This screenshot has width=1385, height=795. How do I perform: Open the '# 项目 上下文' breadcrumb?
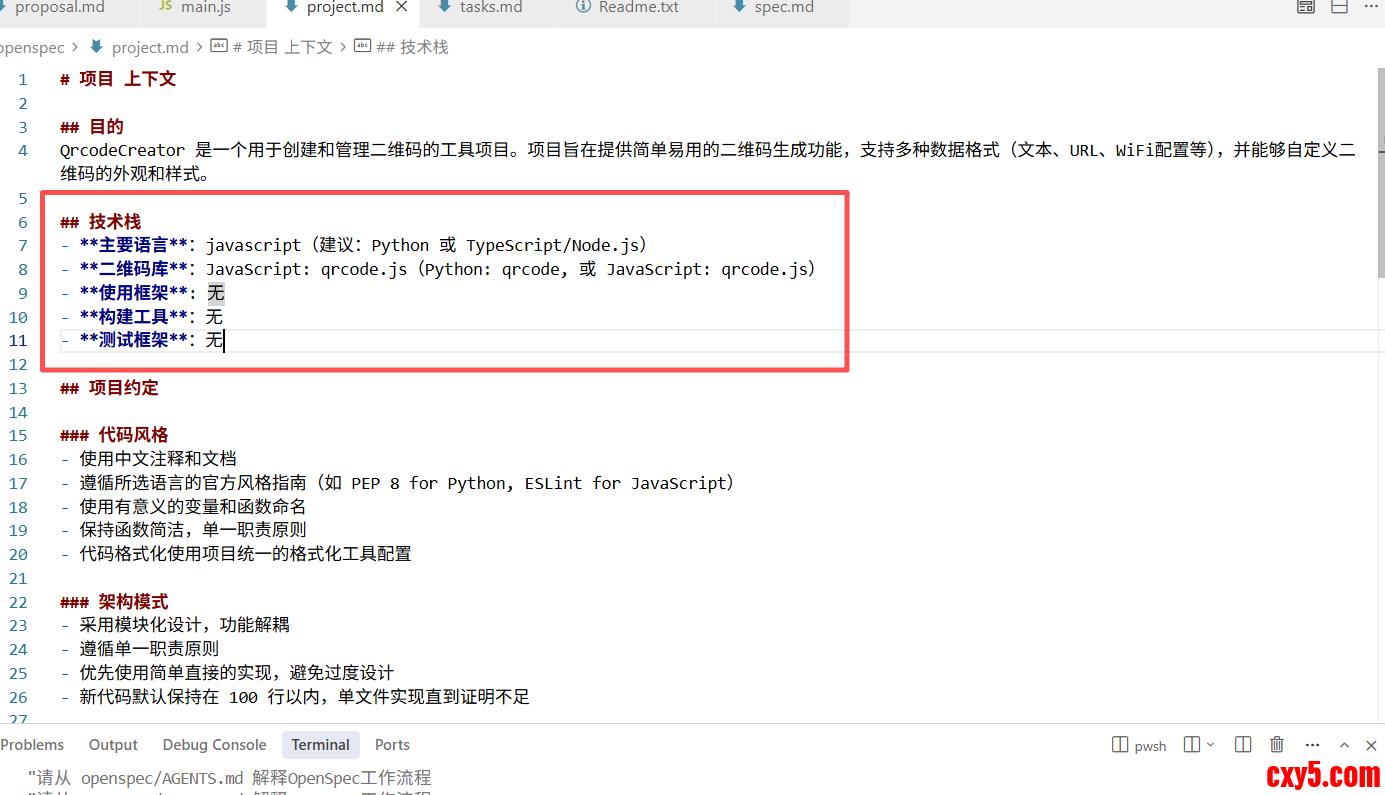(272, 47)
